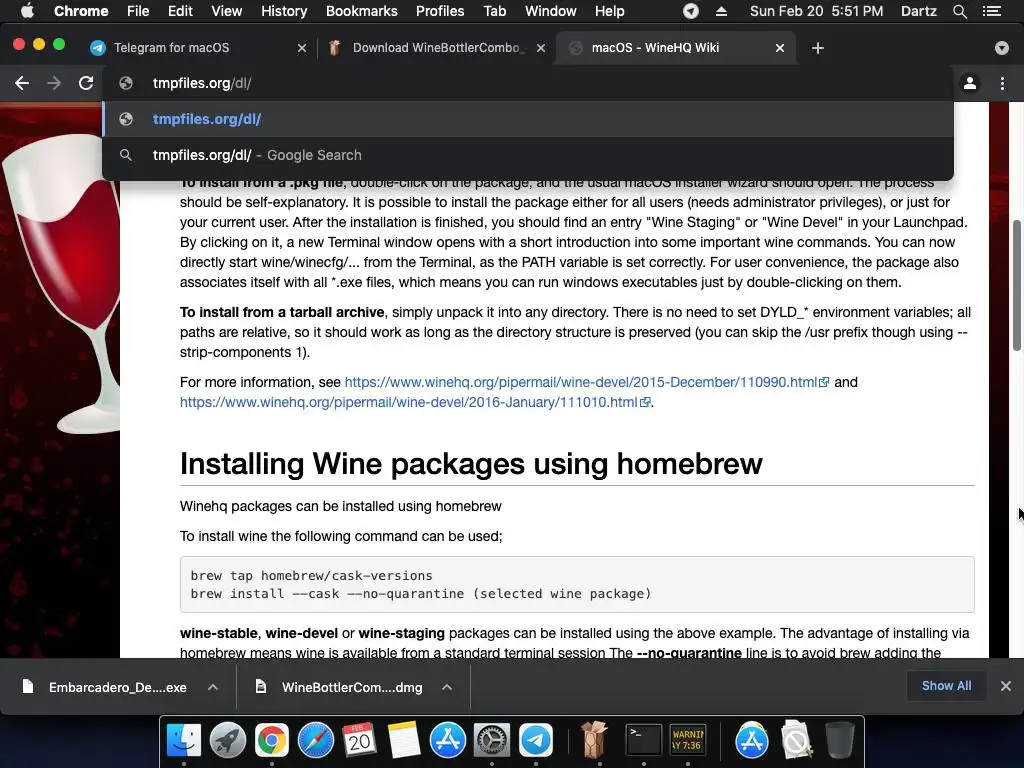Screen dimensions: 1024x768
Task: Open WineBottler box icon in the dock
Action: point(594,739)
